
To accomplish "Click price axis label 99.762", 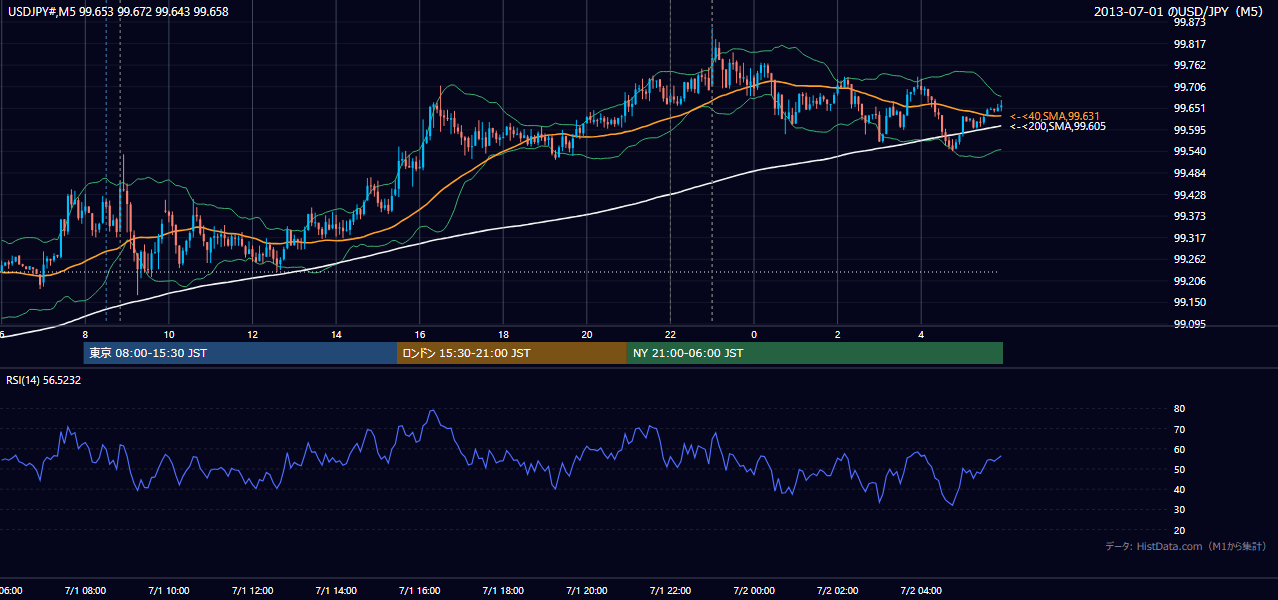I will 1190,66.
